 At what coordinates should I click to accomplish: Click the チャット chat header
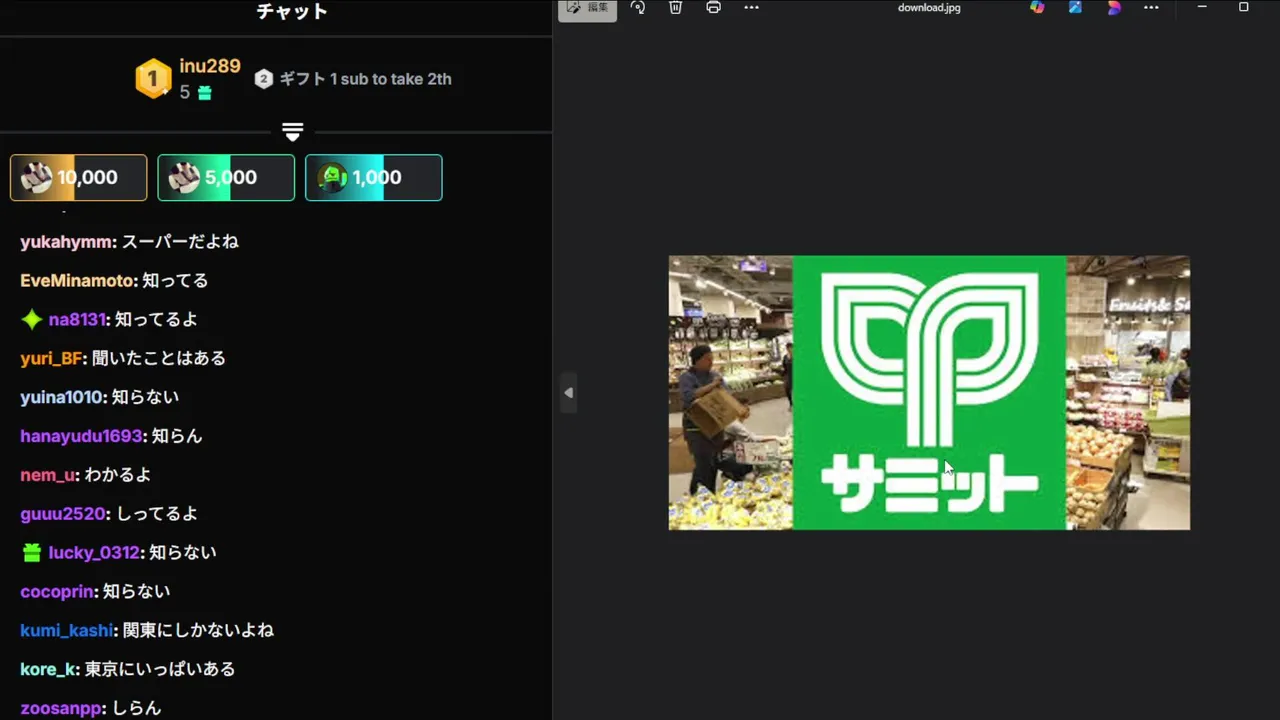292,11
